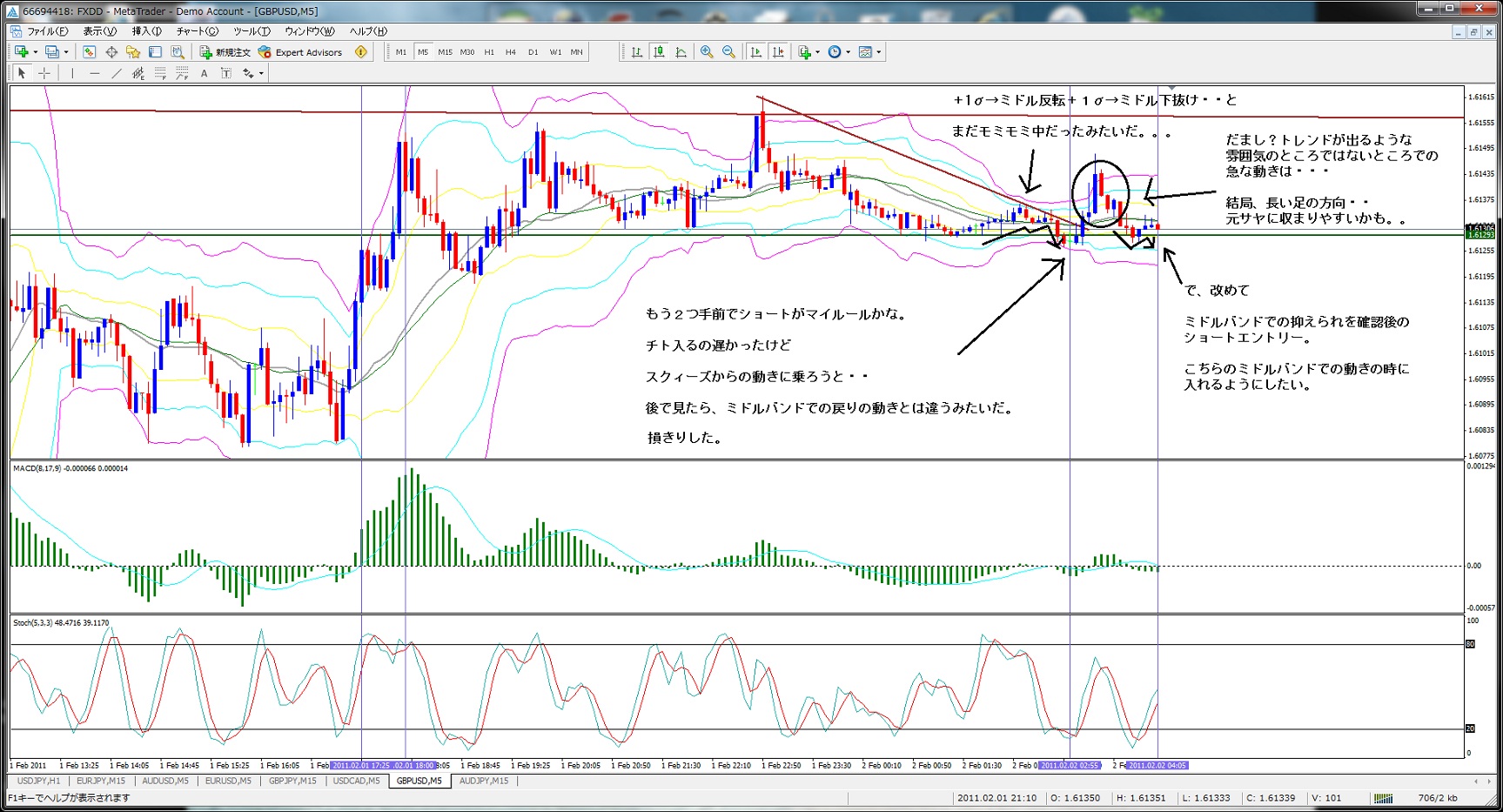Toggle the Terminal panel icon
Image resolution: width=1503 pixels, height=812 pixels.
click(x=156, y=52)
